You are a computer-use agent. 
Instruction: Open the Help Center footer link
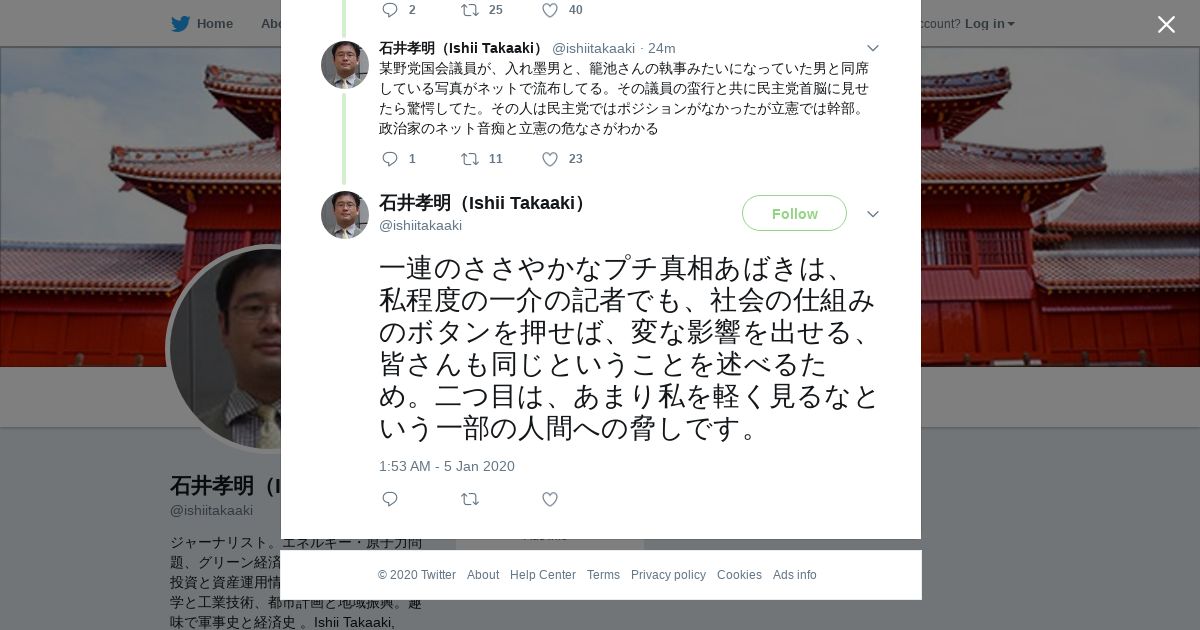543,575
